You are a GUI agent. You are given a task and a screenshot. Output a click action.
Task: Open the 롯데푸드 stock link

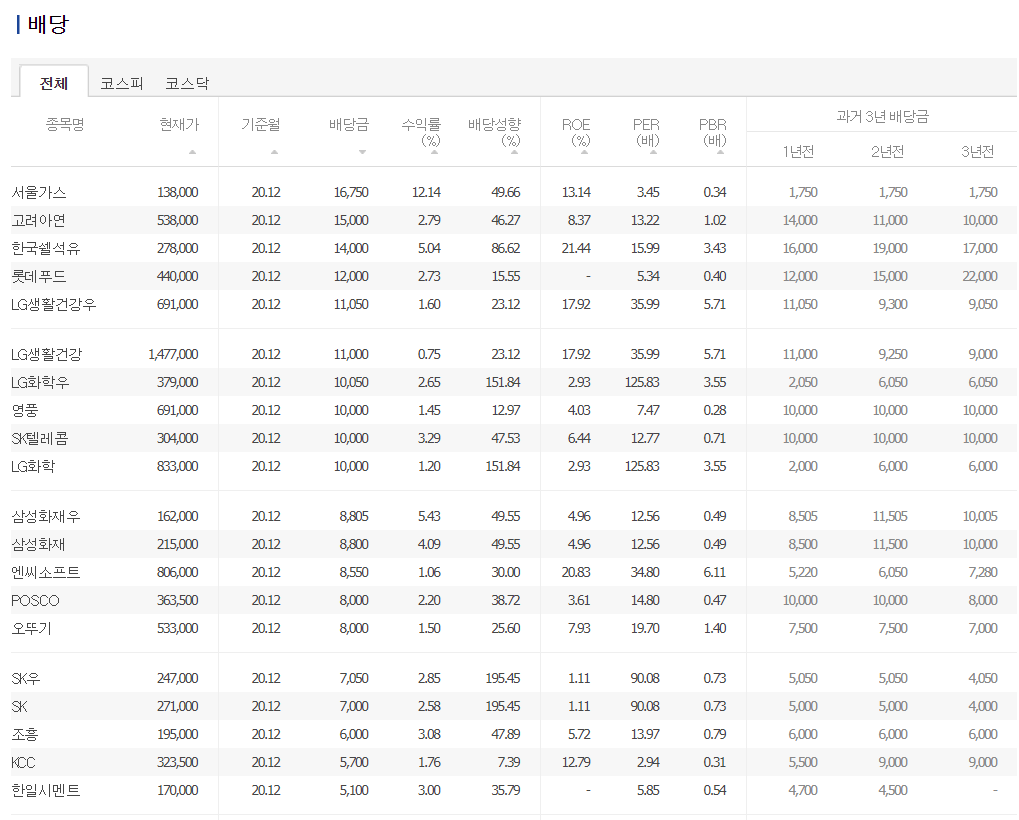click(39, 276)
